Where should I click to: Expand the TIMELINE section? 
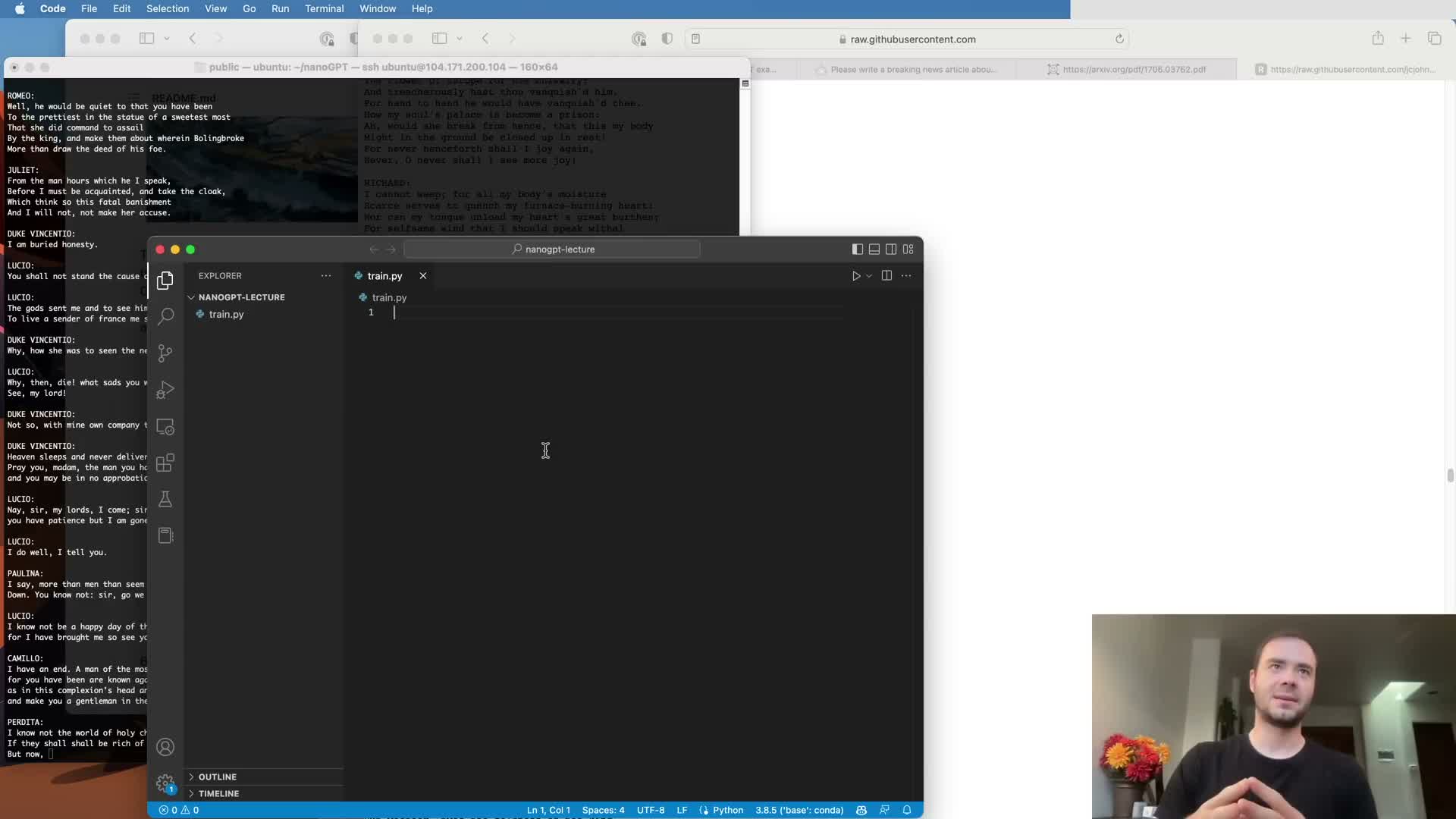click(x=218, y=793)
